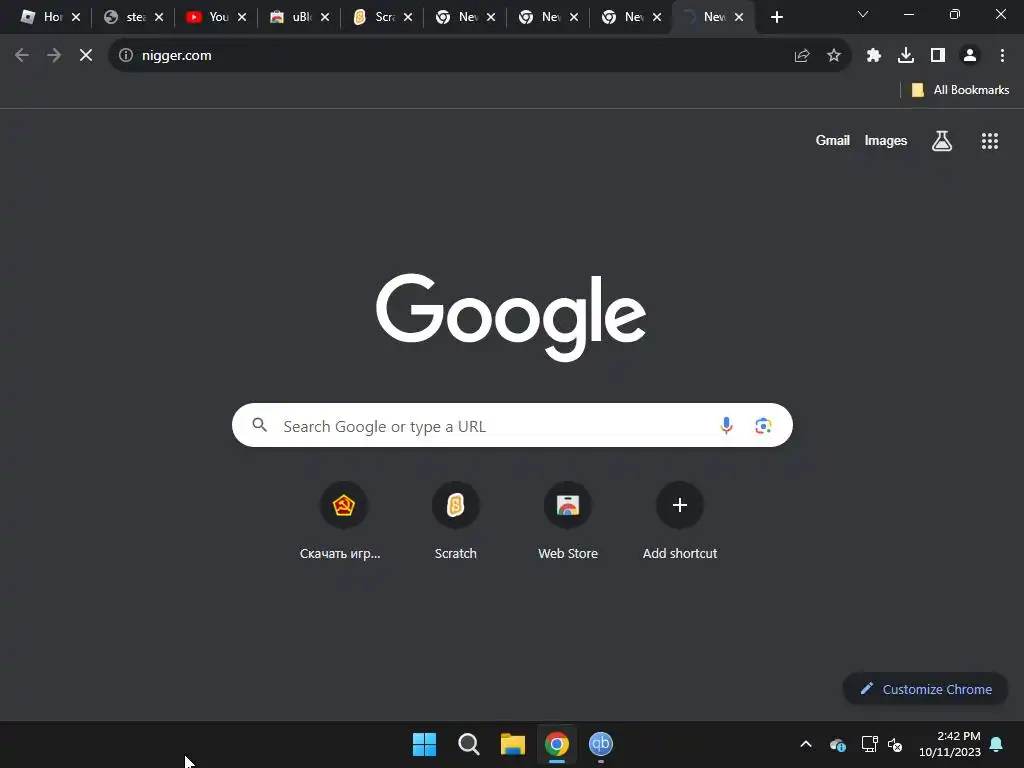Open the notification bell
Image resolution: width=1024 pixels, height=768 pixels.
pos(997,744)
